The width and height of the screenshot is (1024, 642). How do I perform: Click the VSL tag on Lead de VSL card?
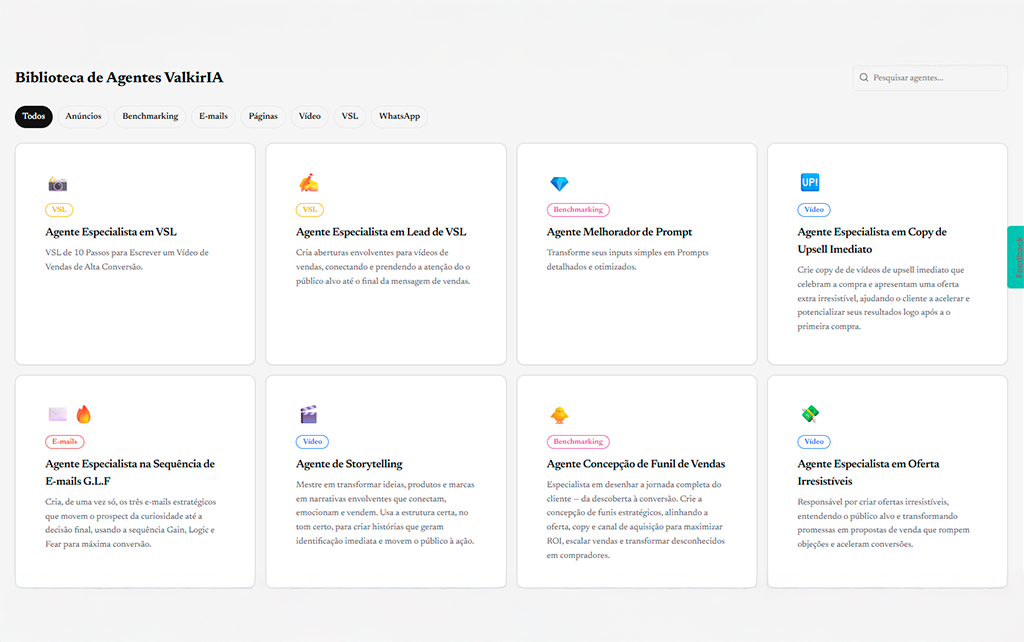click(x=310, y=210)
